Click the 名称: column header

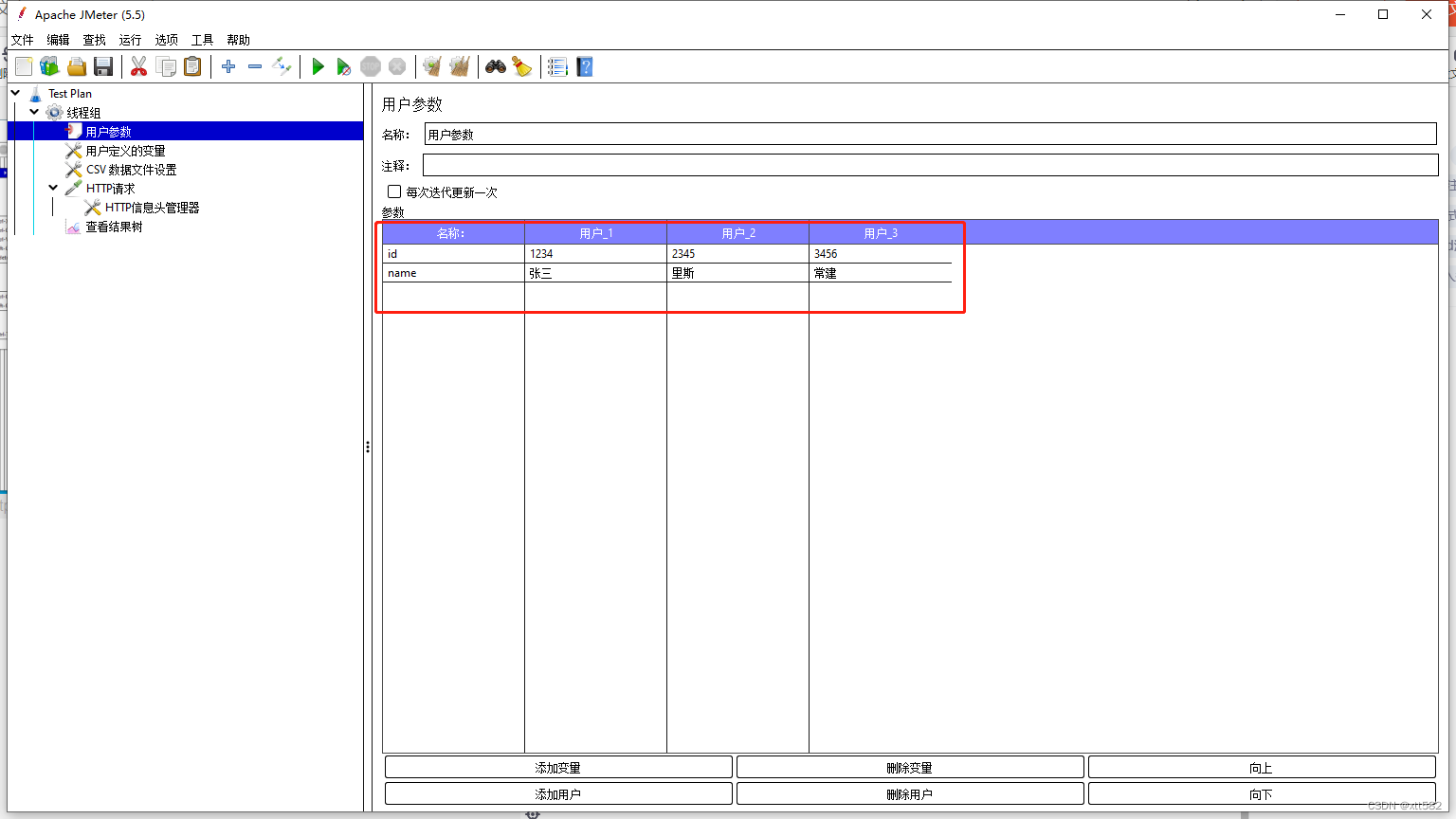coord(453,232)
